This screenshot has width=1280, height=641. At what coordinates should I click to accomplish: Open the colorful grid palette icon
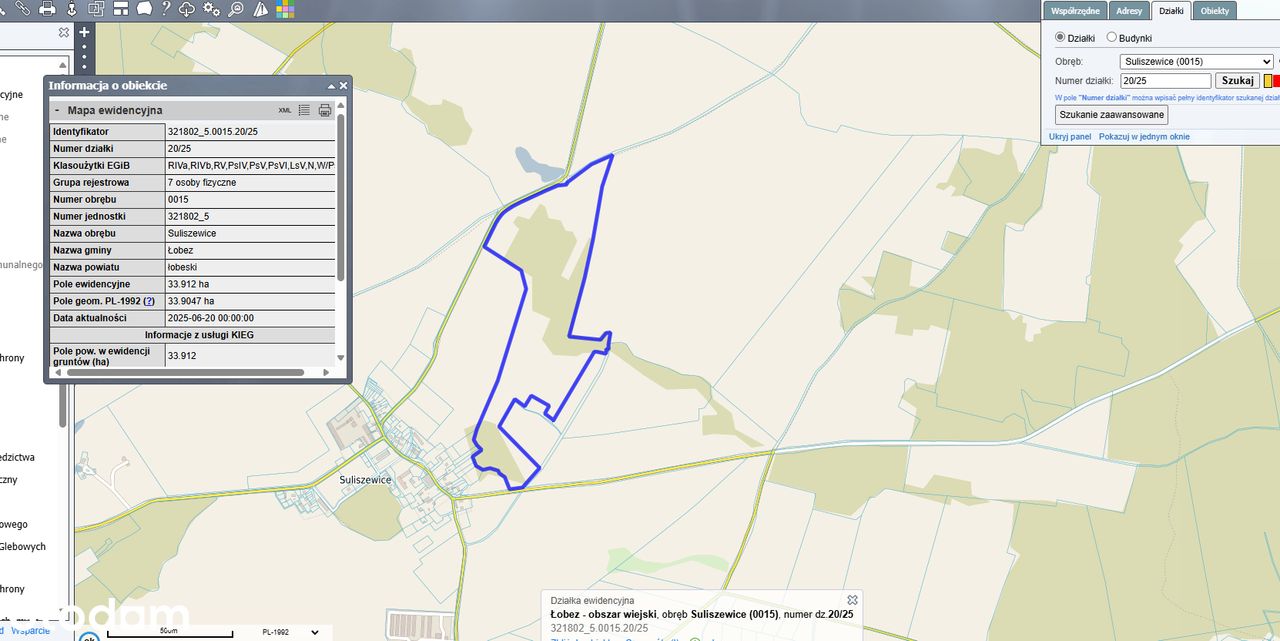(x=285, y=9)
